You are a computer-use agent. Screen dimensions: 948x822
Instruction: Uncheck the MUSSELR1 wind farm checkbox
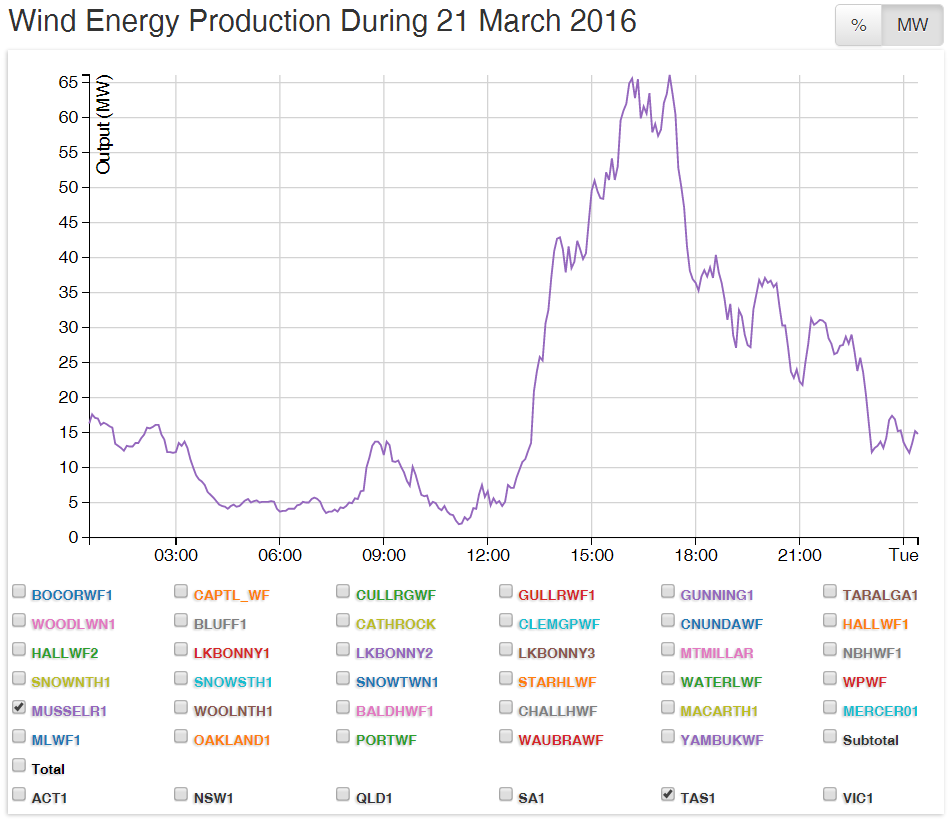pyautogui.click(x=19, y=707)
